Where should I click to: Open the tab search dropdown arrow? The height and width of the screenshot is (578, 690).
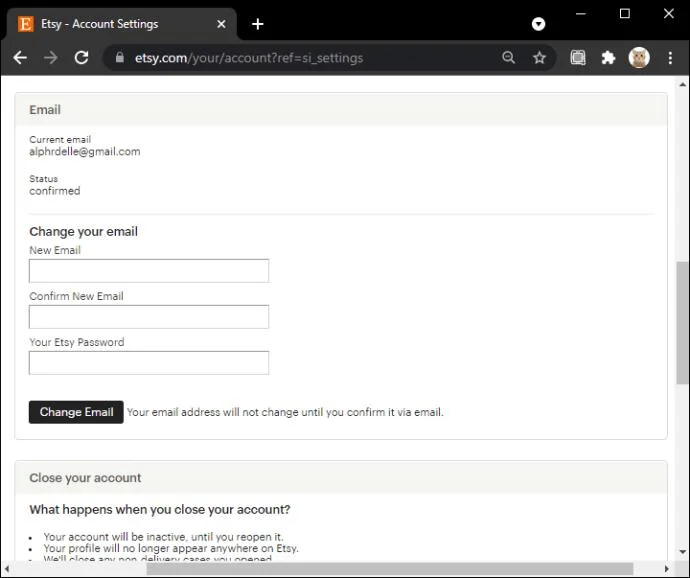[538, 24]
